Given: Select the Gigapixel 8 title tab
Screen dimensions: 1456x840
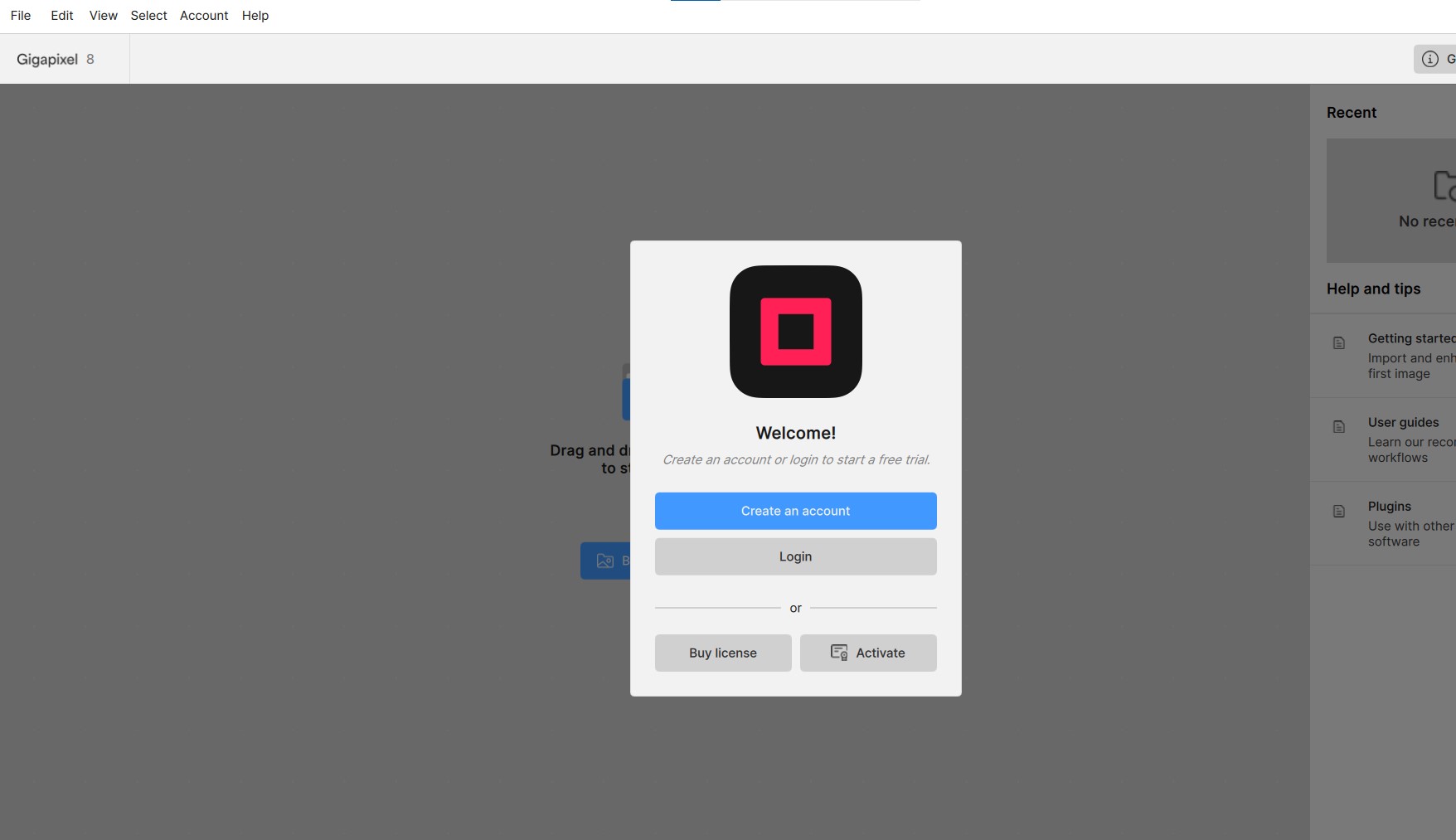Looking at the screenshot, I should (x=56, y=60).
